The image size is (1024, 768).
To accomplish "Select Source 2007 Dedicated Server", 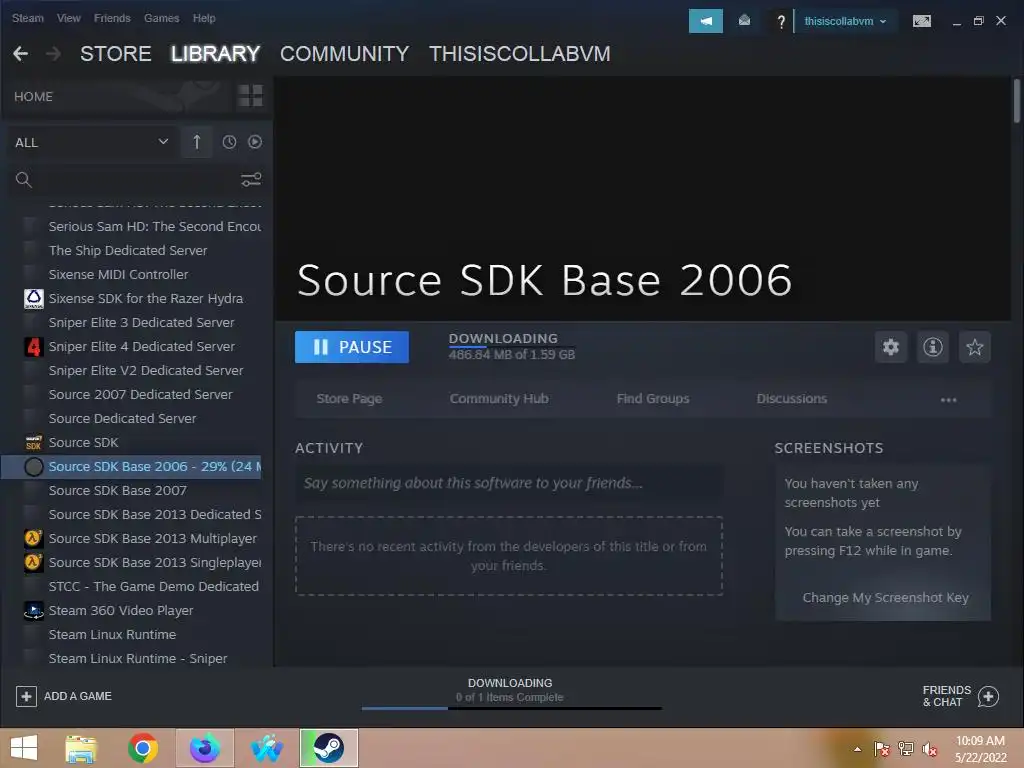I will [x=140, y=394].
